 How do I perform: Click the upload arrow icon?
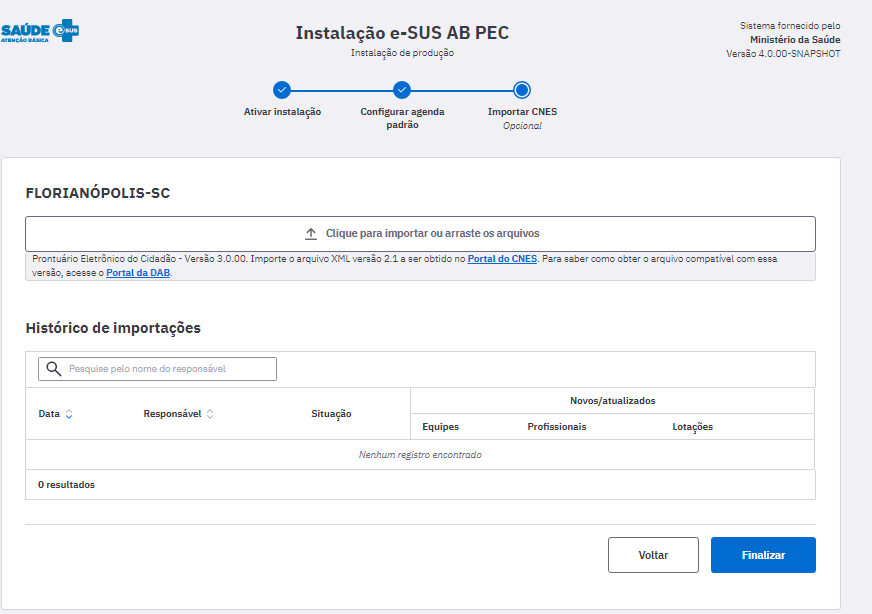[x=311, y=234]
